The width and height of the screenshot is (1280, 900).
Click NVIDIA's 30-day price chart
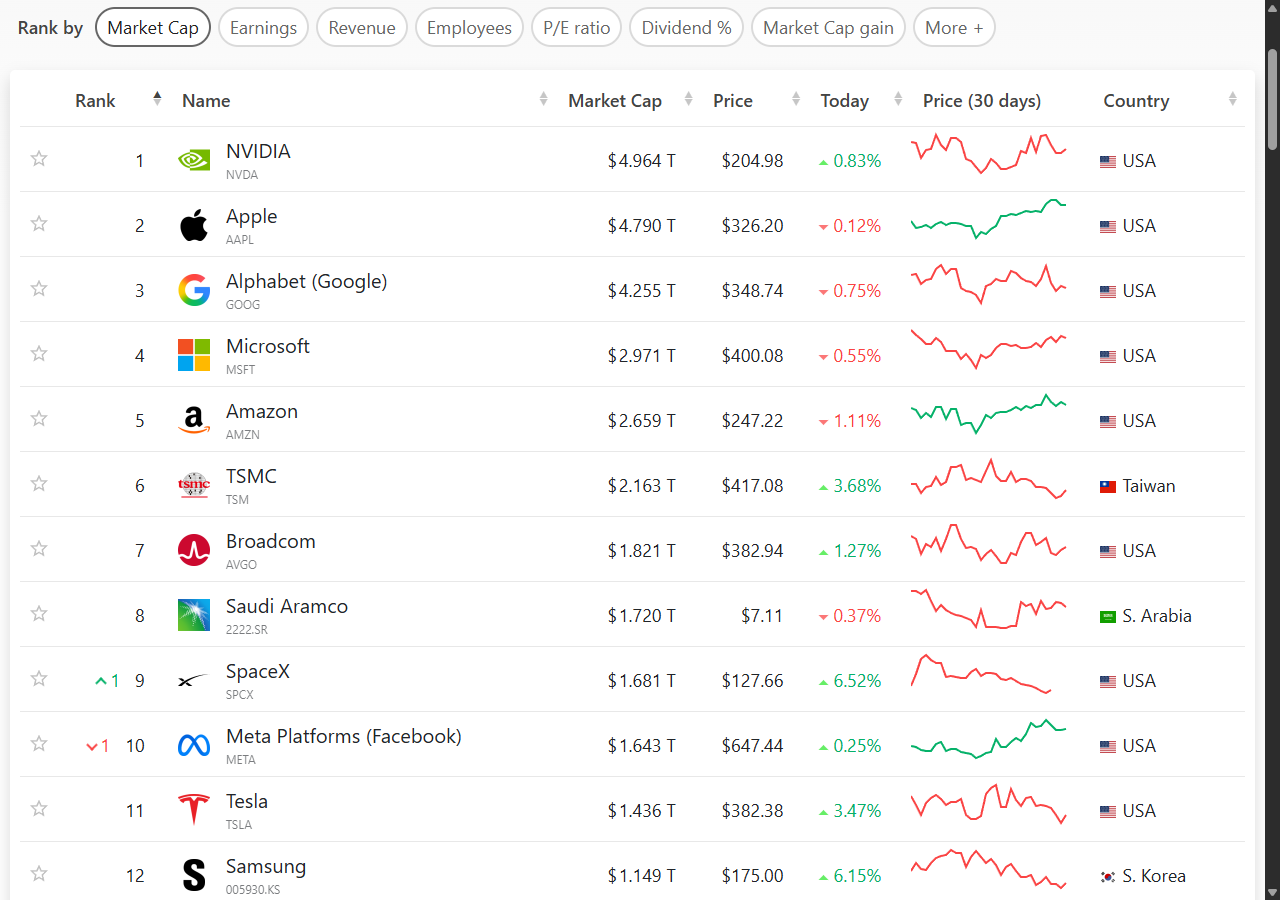click(x=988, y=153)
